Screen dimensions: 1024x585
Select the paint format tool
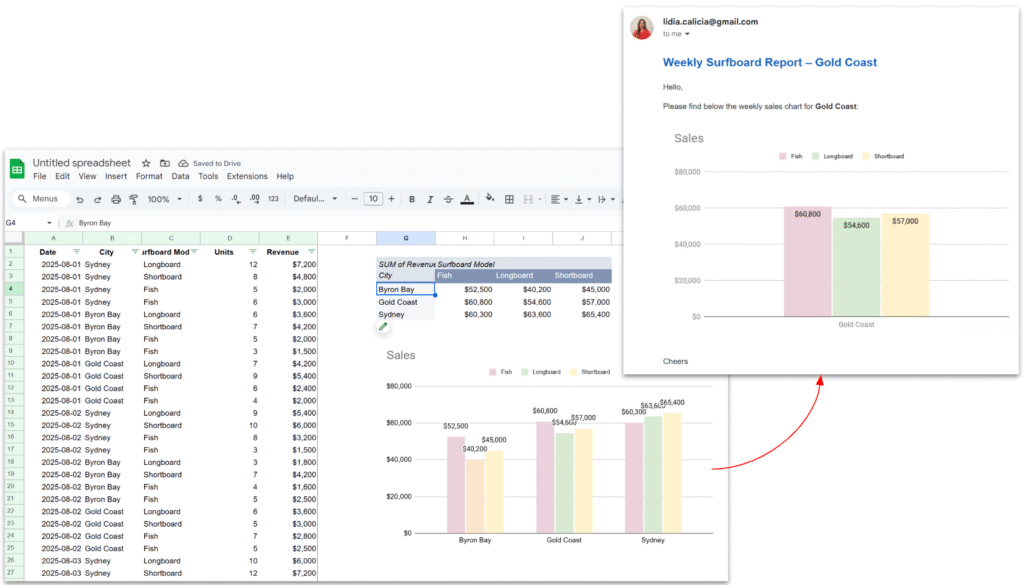pyautogui.click(x=133, y=199)
